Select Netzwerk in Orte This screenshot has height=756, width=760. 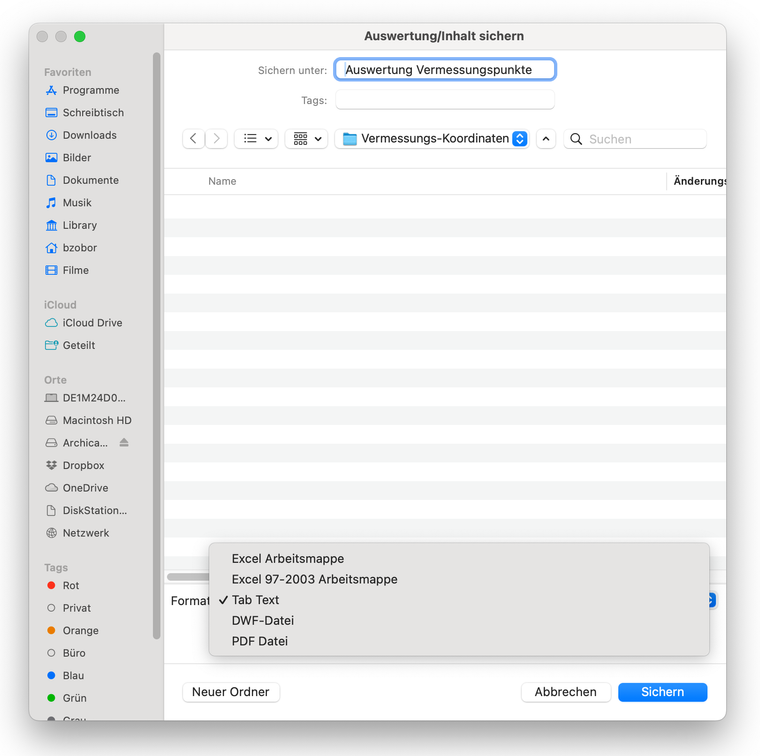pyautogui.click(x=77, y=533)
